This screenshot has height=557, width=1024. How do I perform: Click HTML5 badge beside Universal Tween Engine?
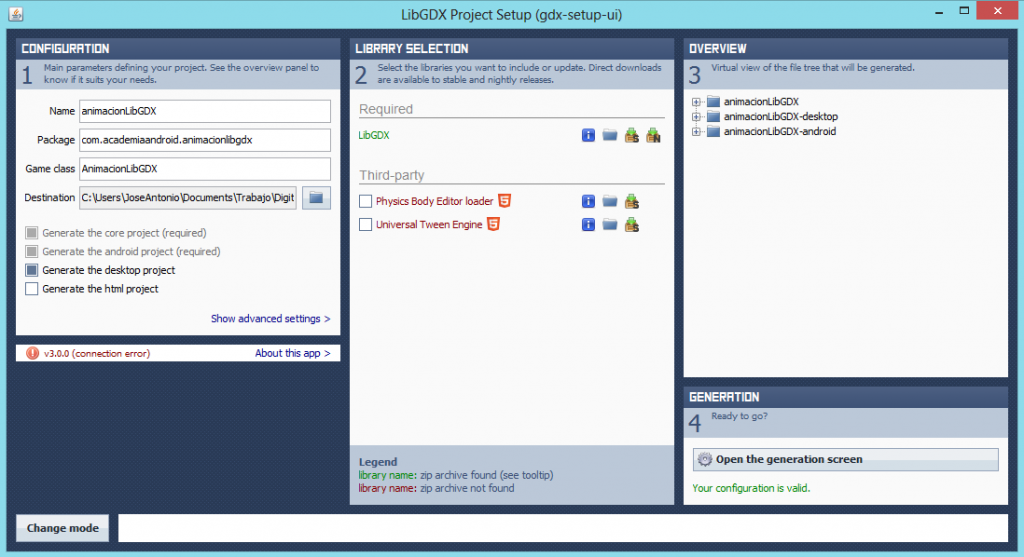click(x=493, y=224)
